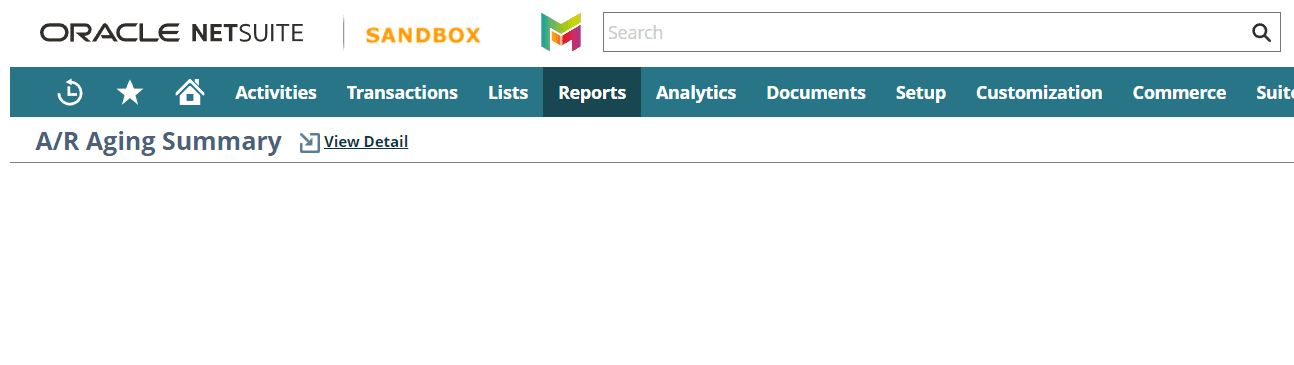
Task: Open the Commerce menu
Action: (x=1179, y=92)
